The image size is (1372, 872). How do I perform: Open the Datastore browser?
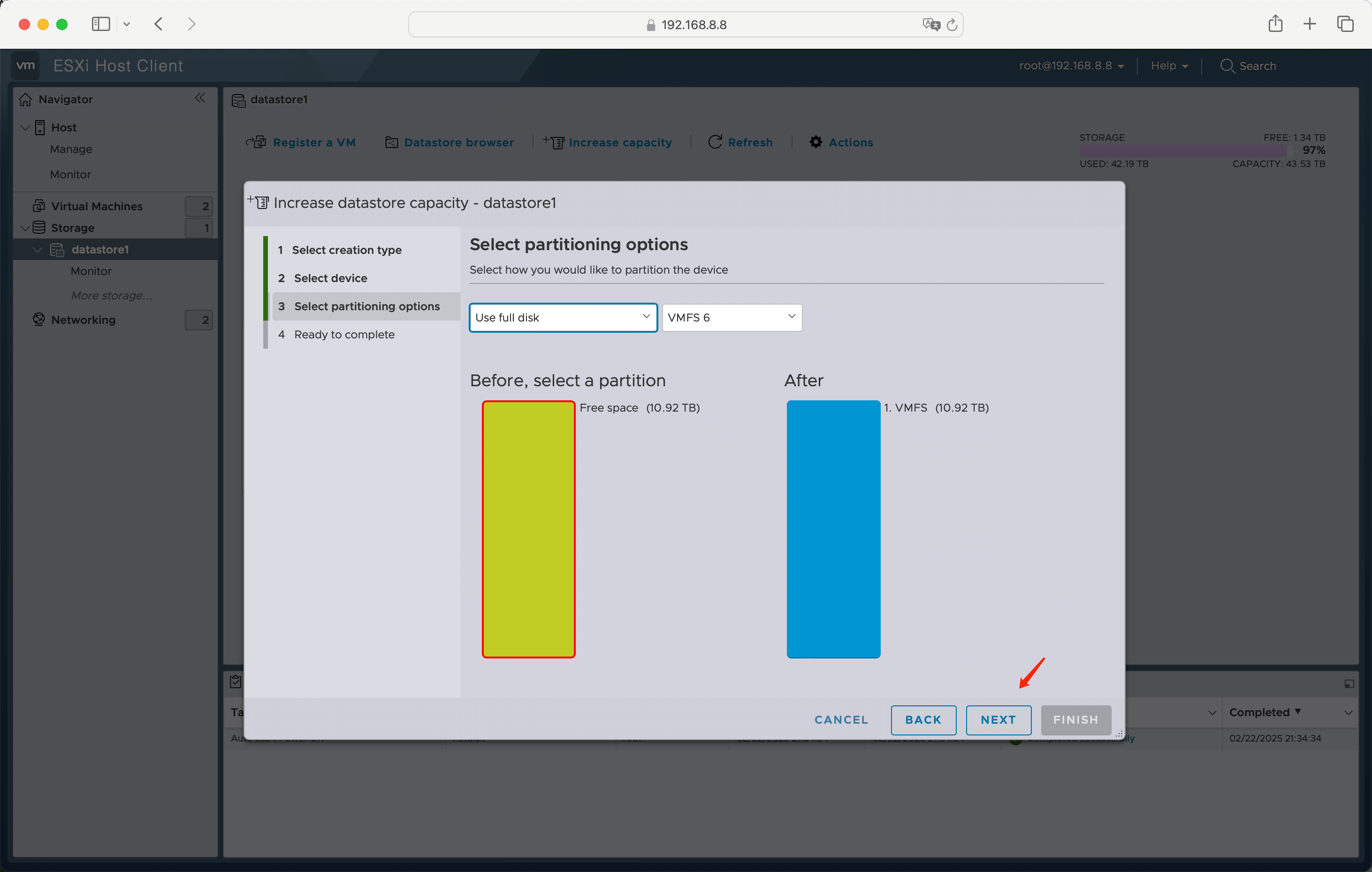[450, 143]
